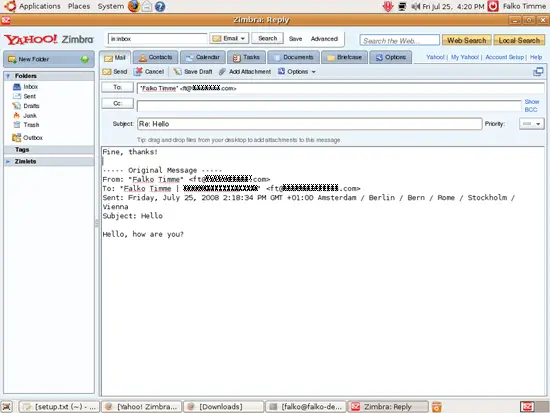Open Advanced search
The image size is (550, 413).
[x=324, y=39]
